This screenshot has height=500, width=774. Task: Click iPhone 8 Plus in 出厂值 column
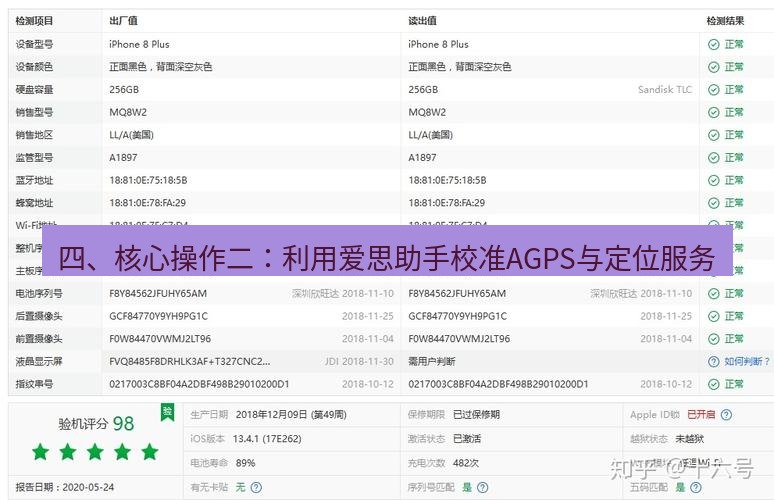(139, 44)
